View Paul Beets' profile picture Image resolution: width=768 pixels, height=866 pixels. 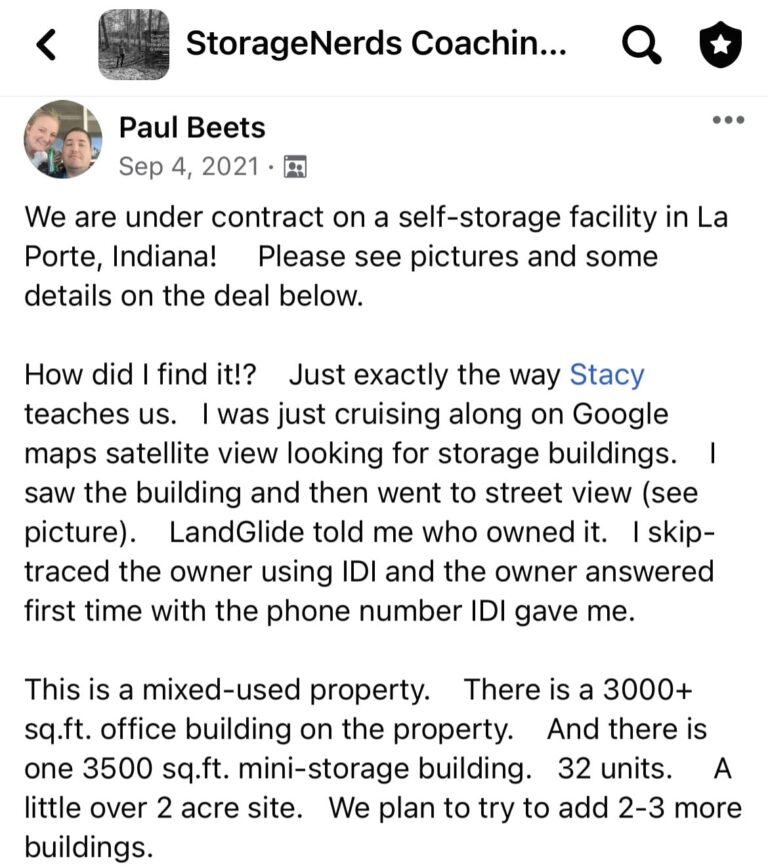(63, 139)
